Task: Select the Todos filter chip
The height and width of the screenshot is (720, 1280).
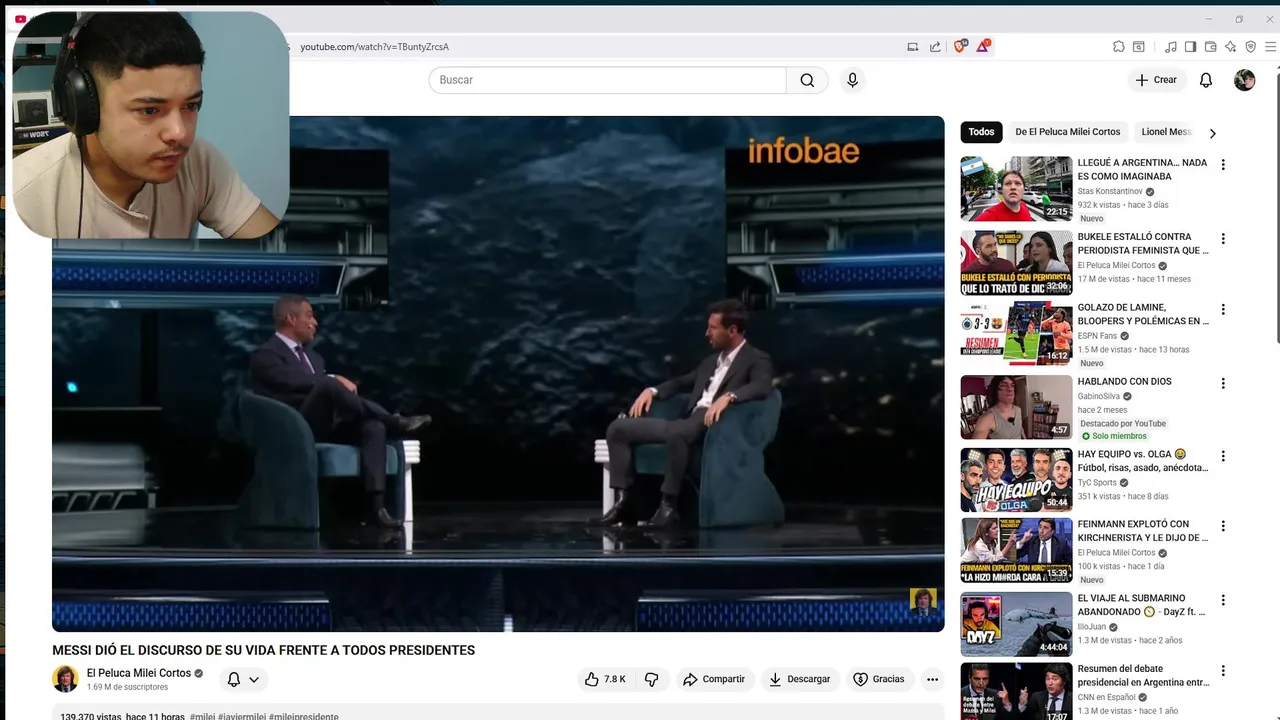Action: coord(981,132)
